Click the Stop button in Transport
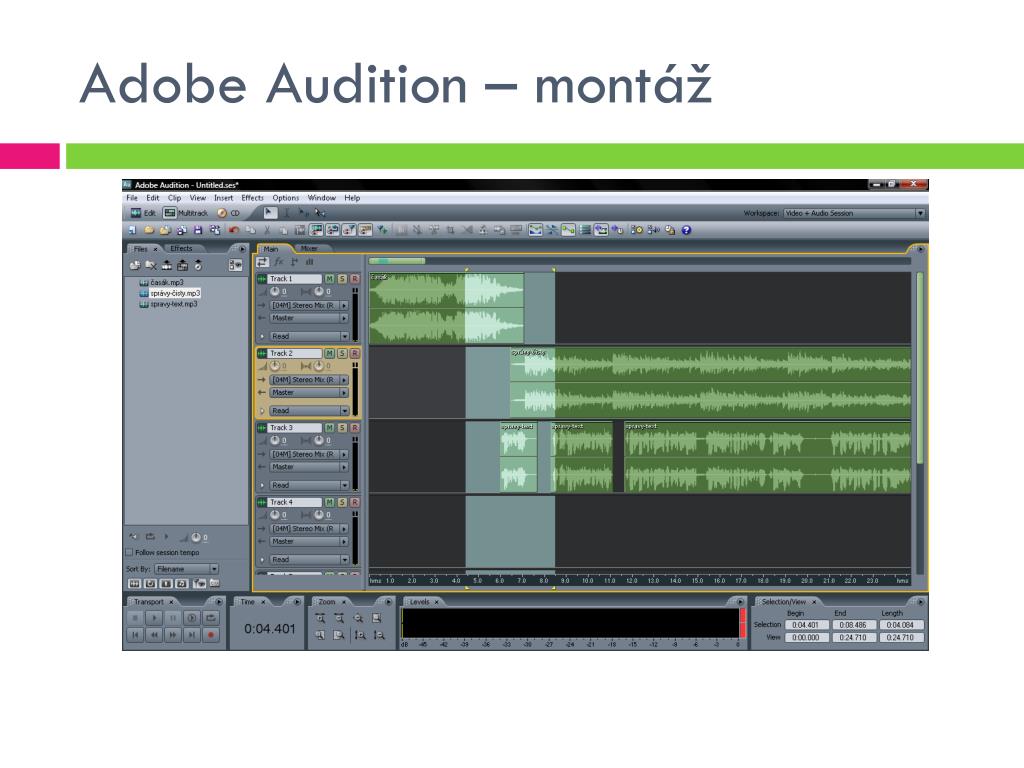The width and height of the screenshot is (1024, 768). coord(135,618)
